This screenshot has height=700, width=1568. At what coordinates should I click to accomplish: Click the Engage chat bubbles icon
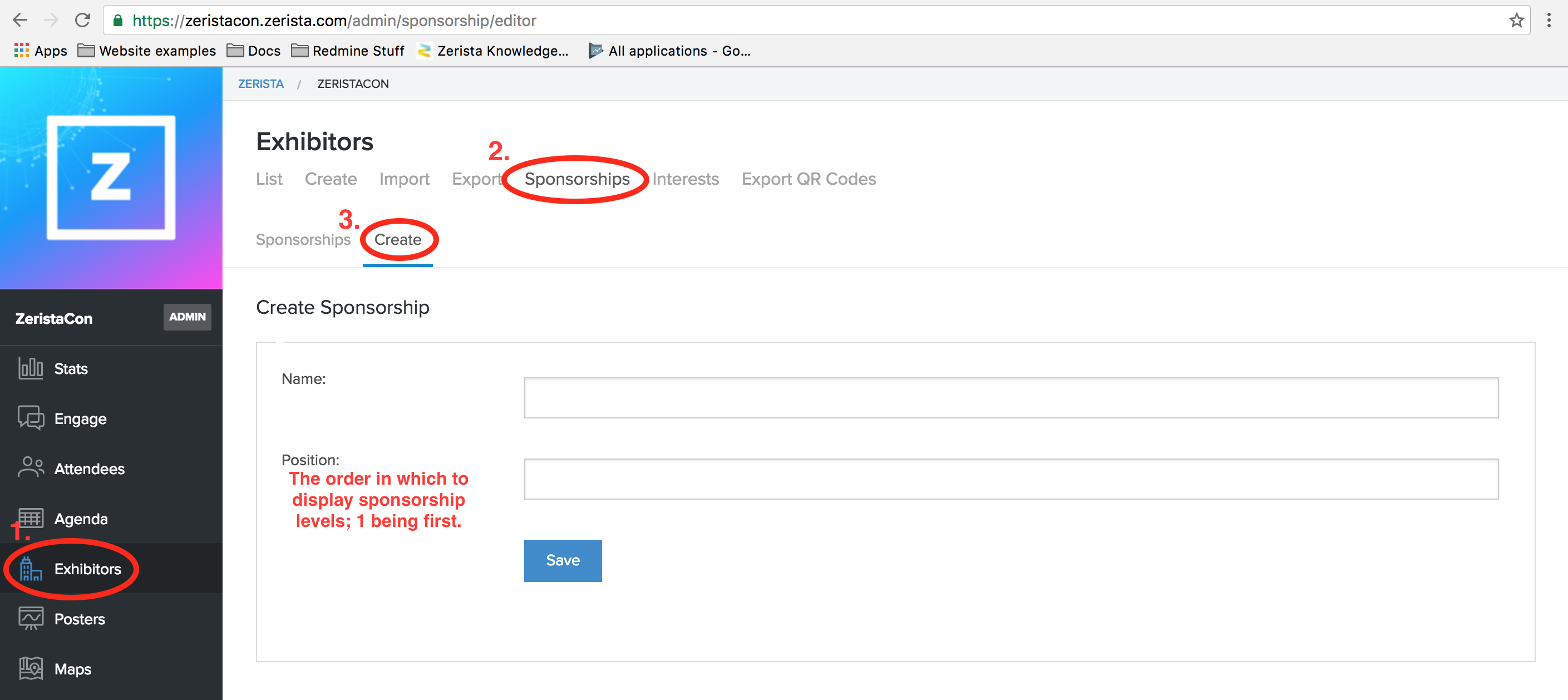tap(31, 418)
